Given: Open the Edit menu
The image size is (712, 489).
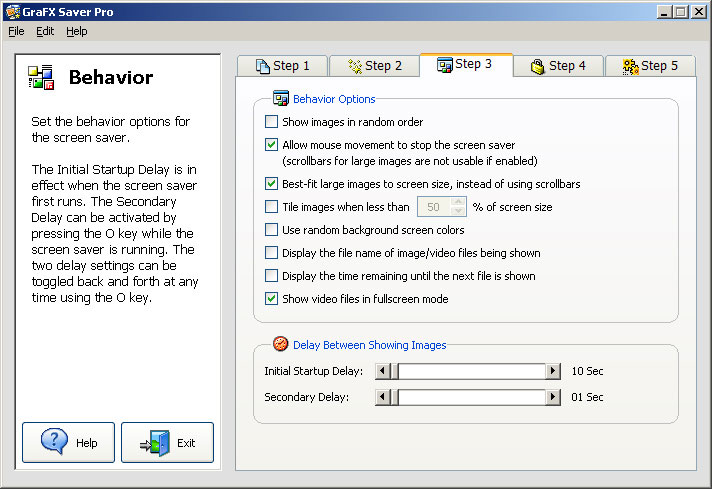Looking at the screenshot, I should click(x=45, y=31).
